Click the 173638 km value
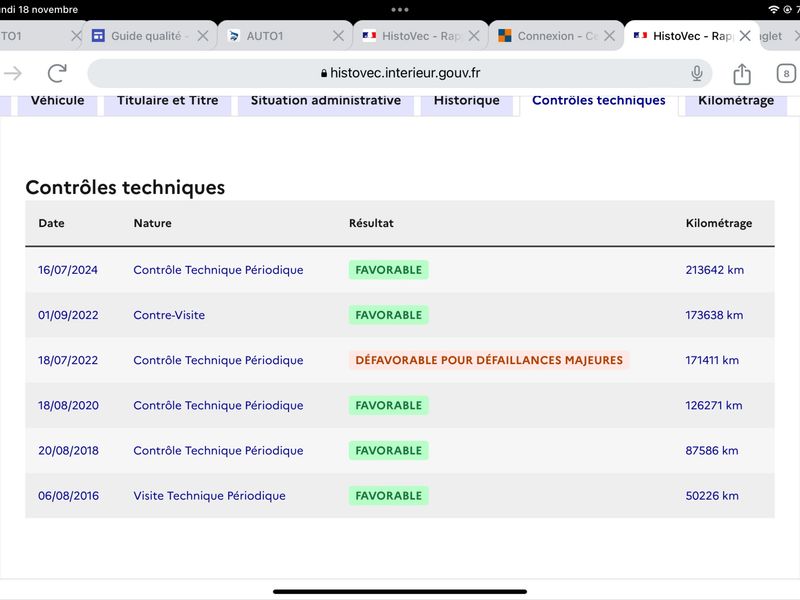 (714, 315)
